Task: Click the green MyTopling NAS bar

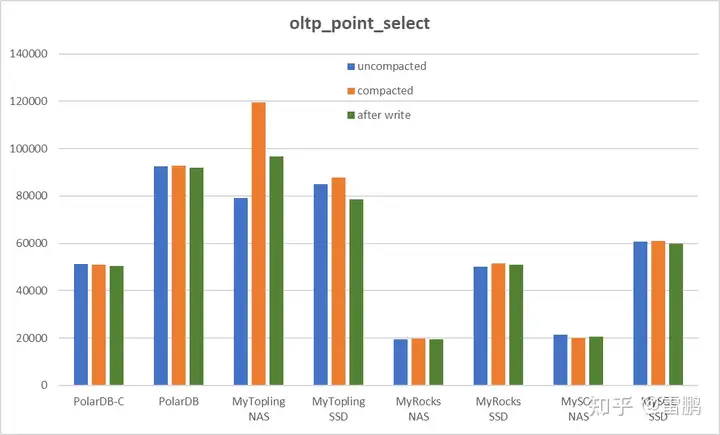Action: pos(276,270)
